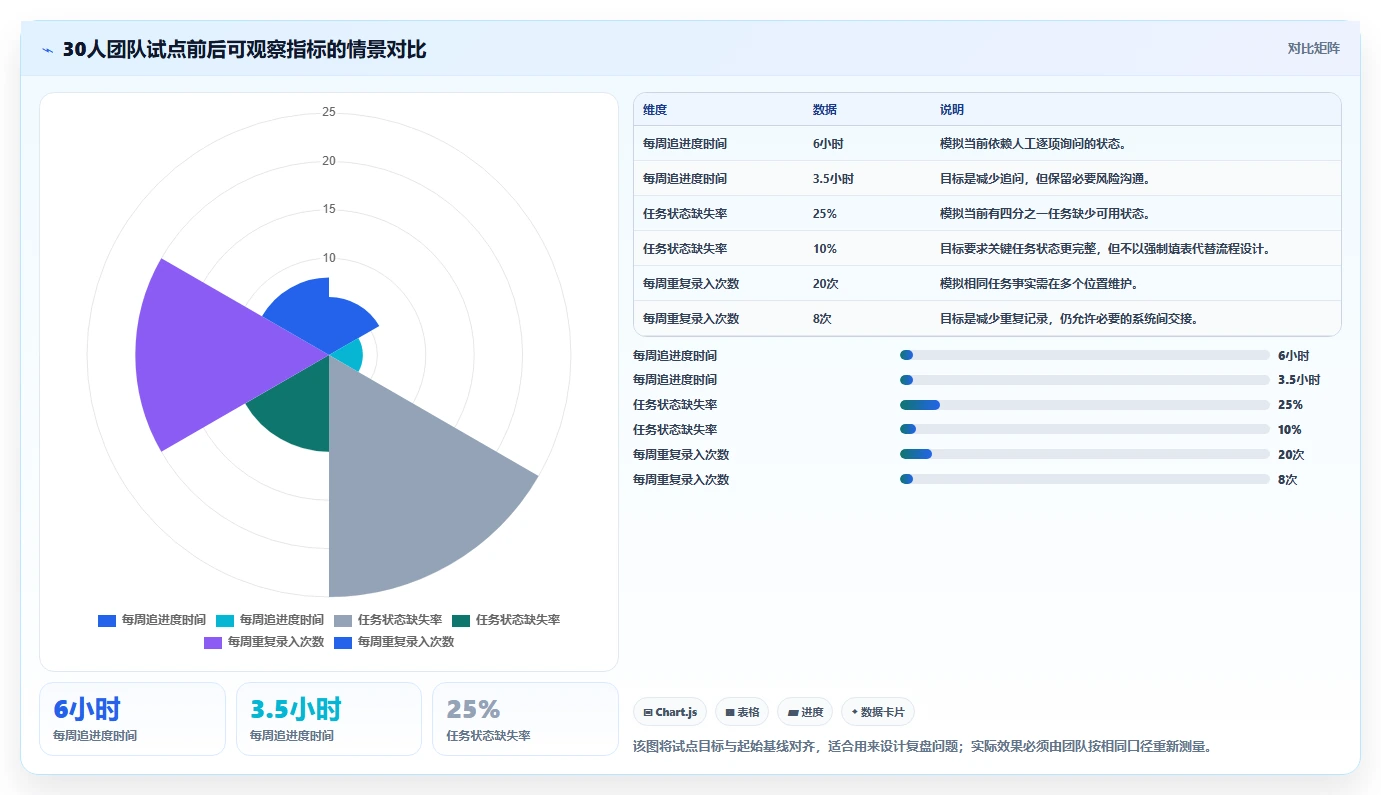Click the progress bar valued 10%

tap(1085, 430)
